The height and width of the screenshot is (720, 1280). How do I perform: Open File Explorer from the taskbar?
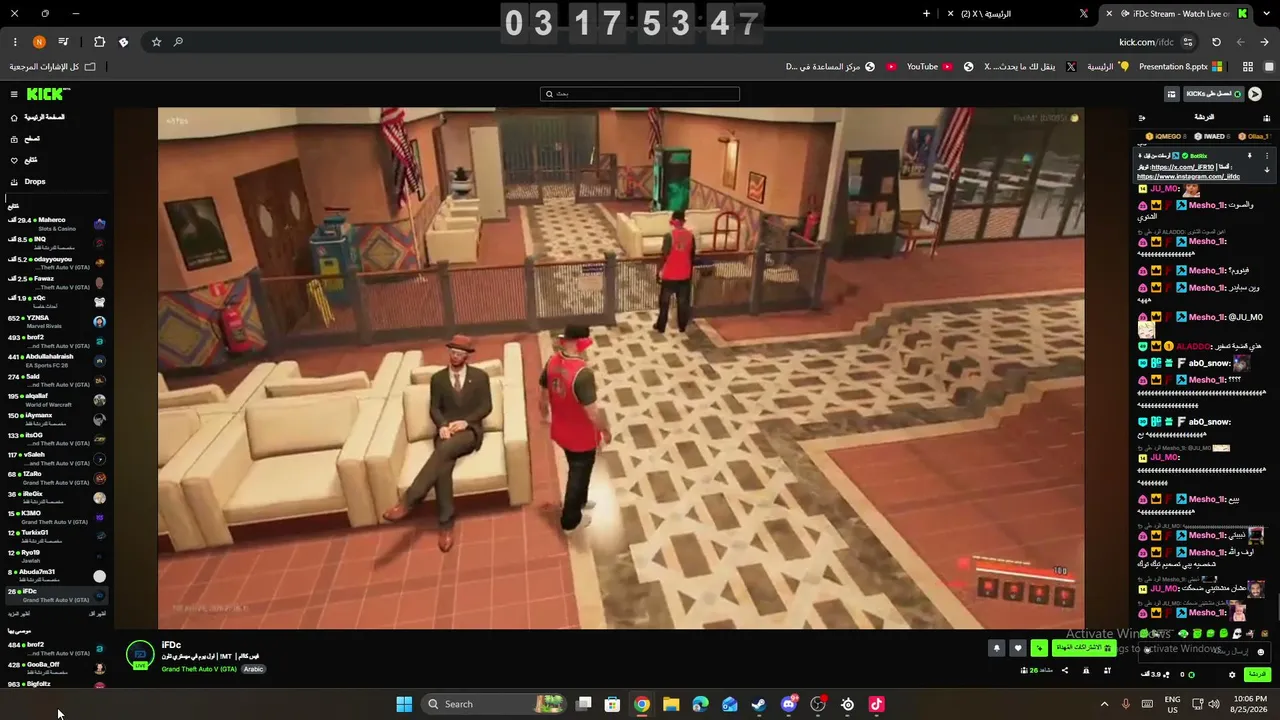pos(671,704)
